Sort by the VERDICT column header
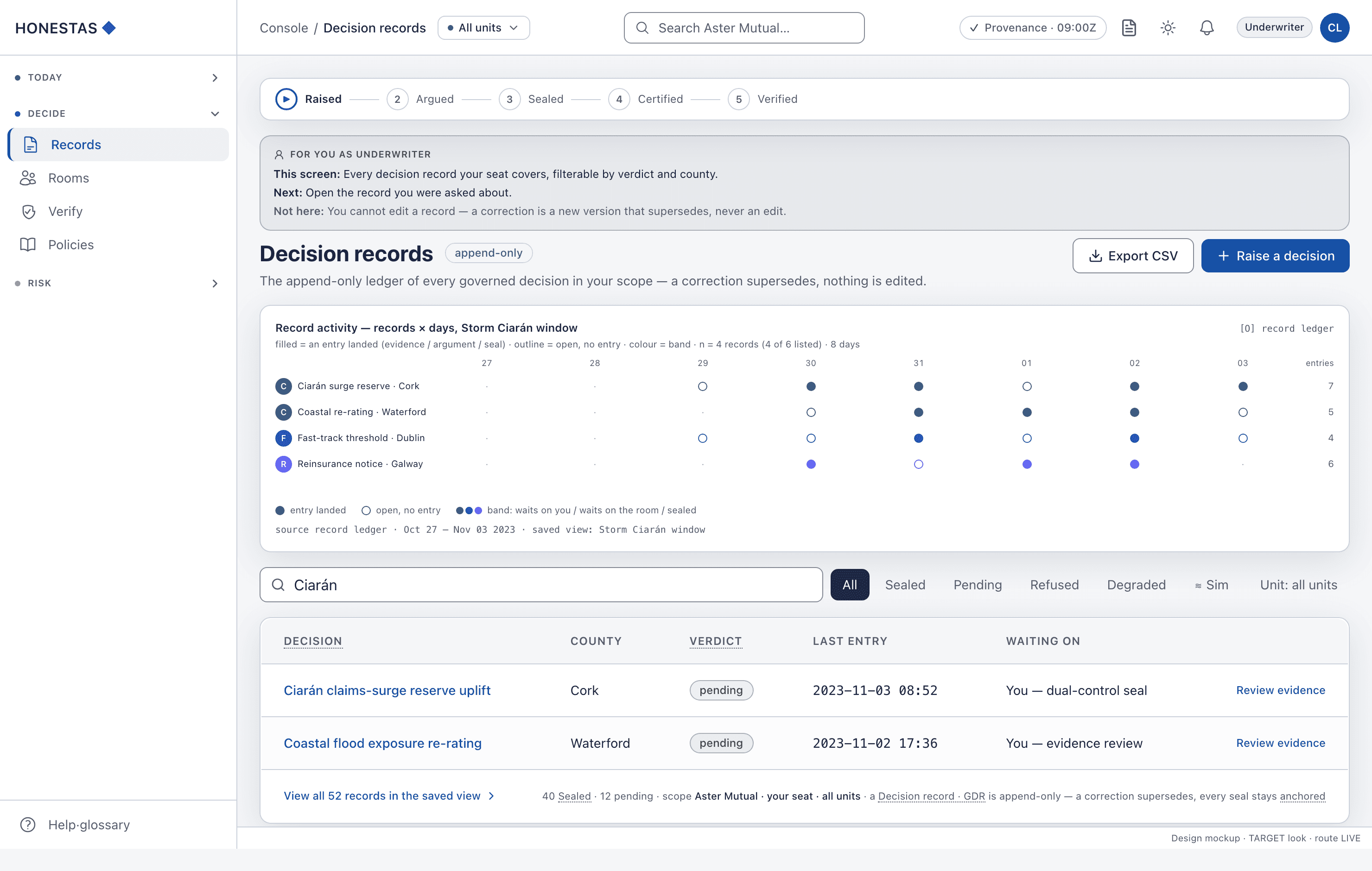This screenshot has width=1372, height=871. (x=716, y=641)
